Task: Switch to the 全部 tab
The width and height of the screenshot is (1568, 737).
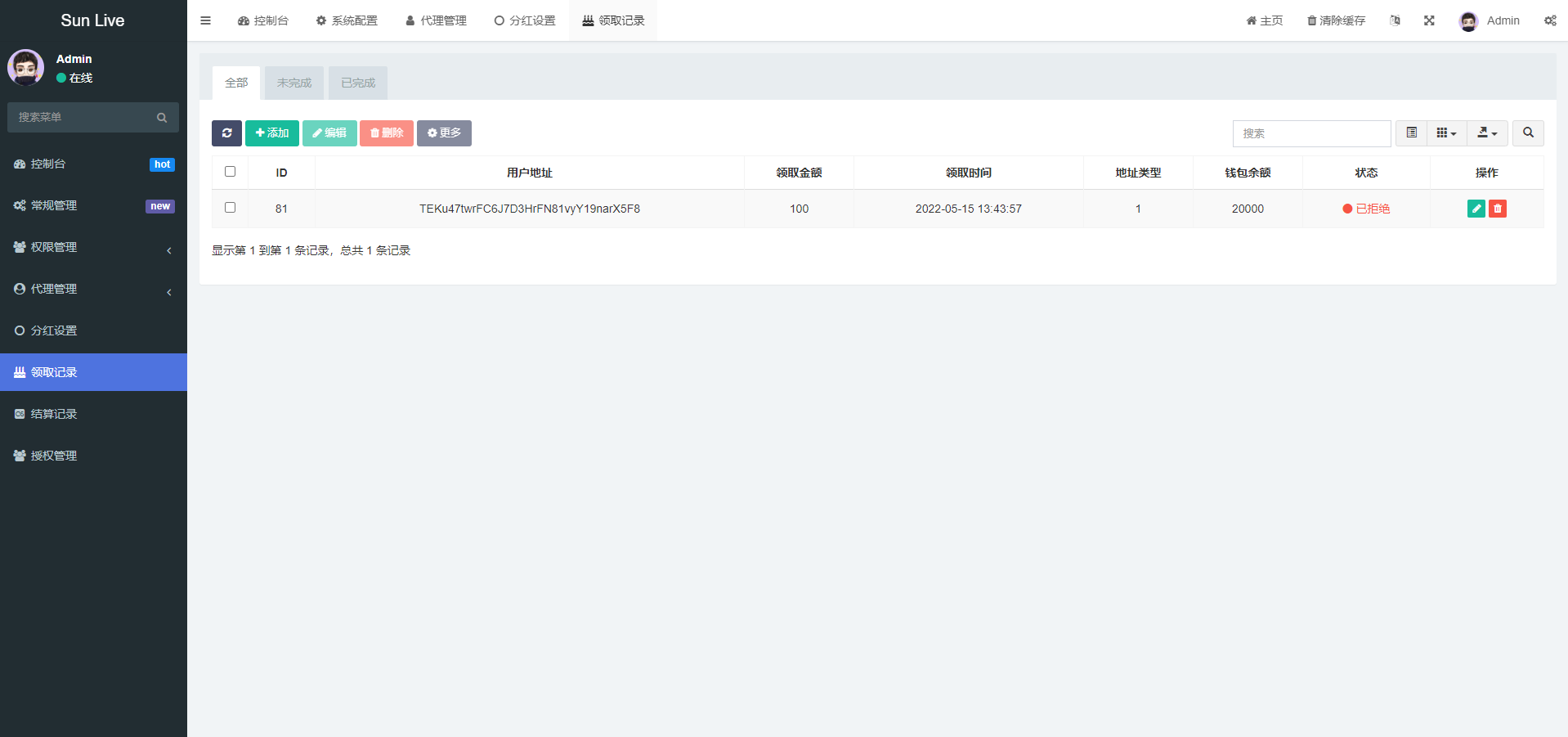Action: tap(236, 83)
